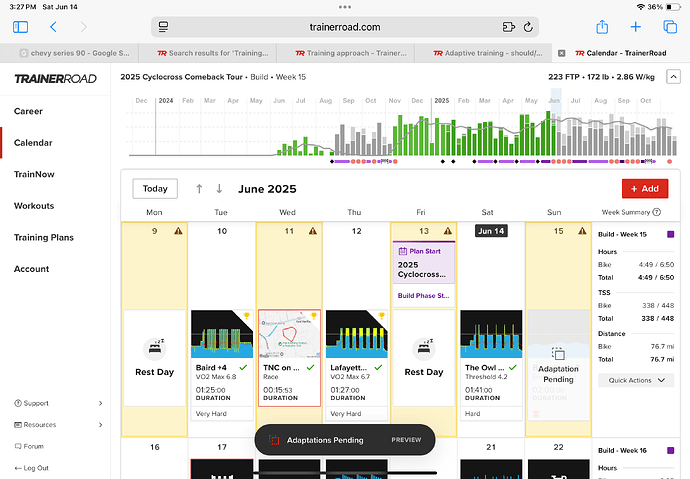Select Calendar in the sidebar

point(33,143)
